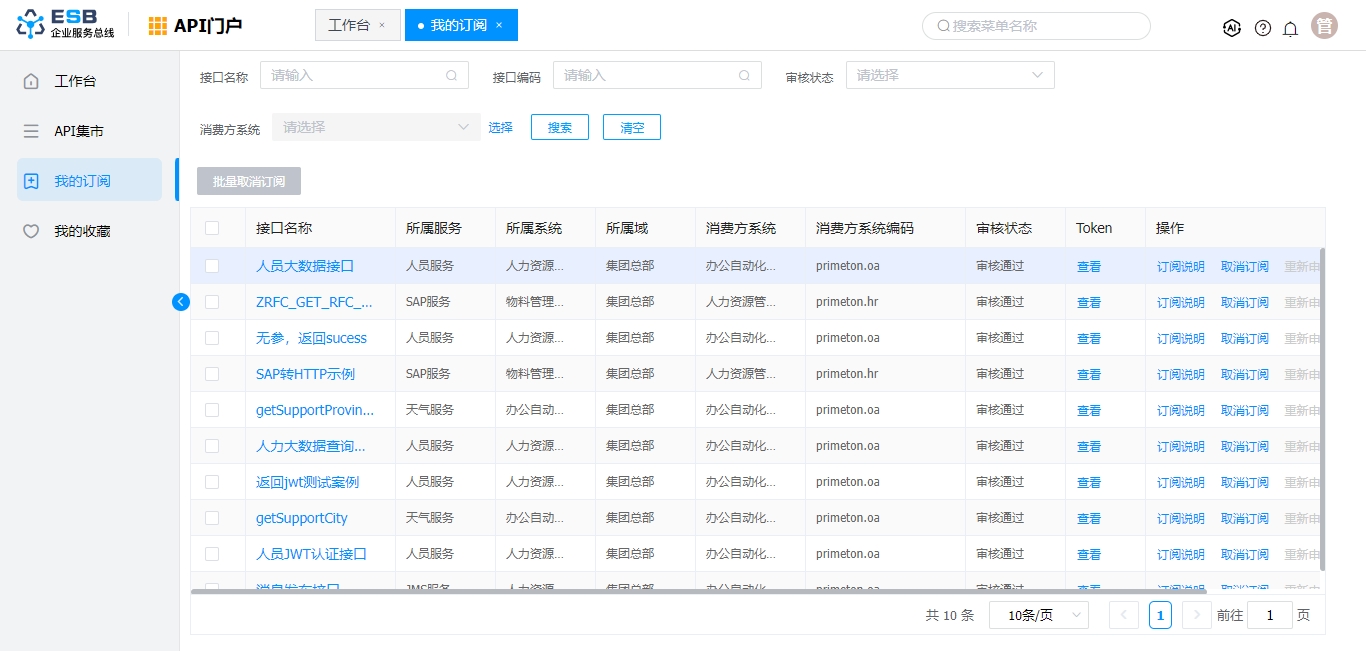Viewport: 1366px width, 651px height.
Task: Click the API门户 grid icon
Action: click(x=158, y=26)
